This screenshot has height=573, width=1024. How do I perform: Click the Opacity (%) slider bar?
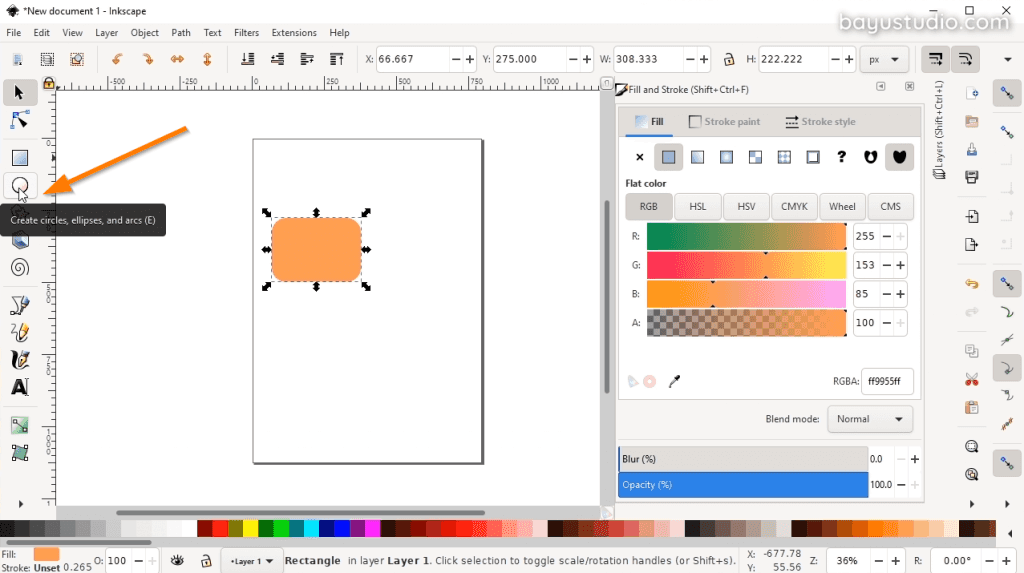coord(743,485)
